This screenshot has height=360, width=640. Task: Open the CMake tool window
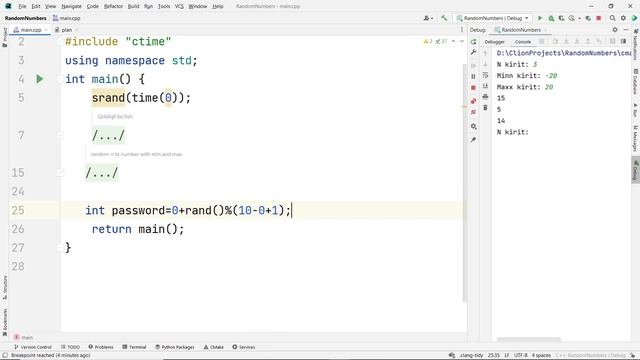pos(213,347)
